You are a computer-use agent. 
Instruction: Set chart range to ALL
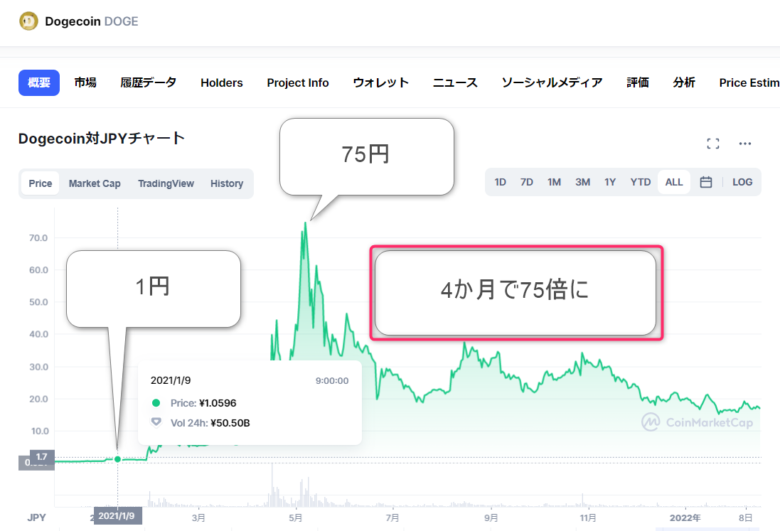pyautogui.click(x=674, y=182)
